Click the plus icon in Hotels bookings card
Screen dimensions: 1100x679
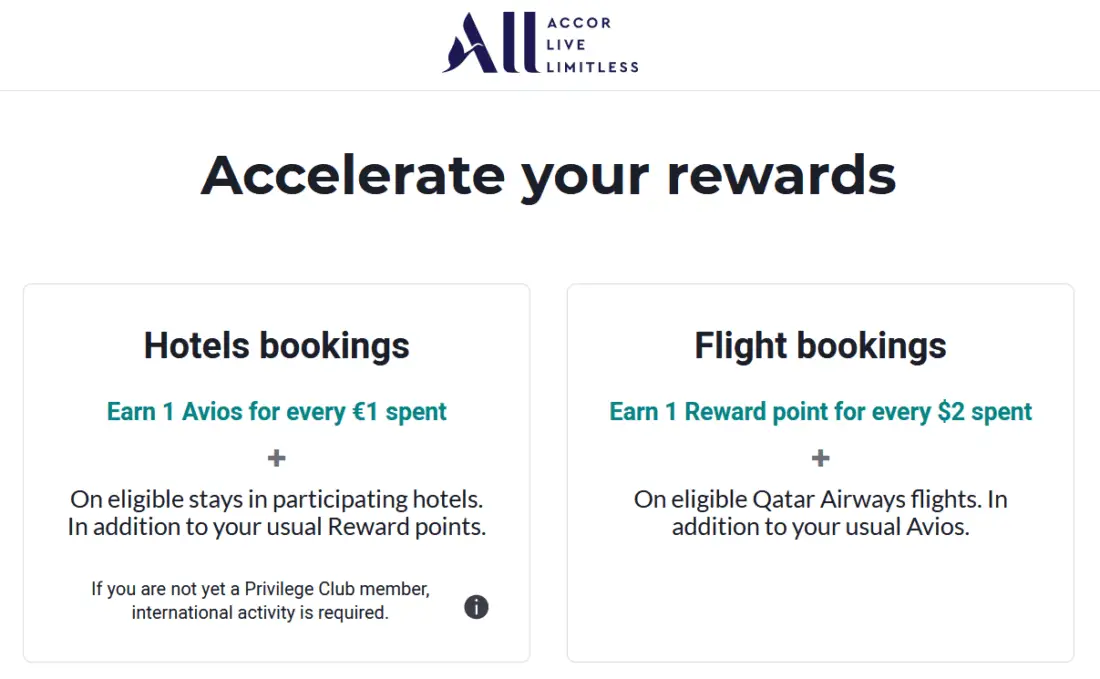click(x=277, y=458)
